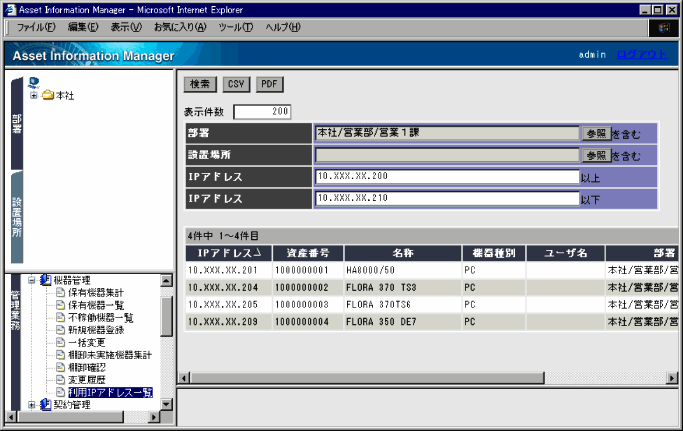Click the FLORA 370 TS3 name cell
683x431 pixels.
[403, 288]
